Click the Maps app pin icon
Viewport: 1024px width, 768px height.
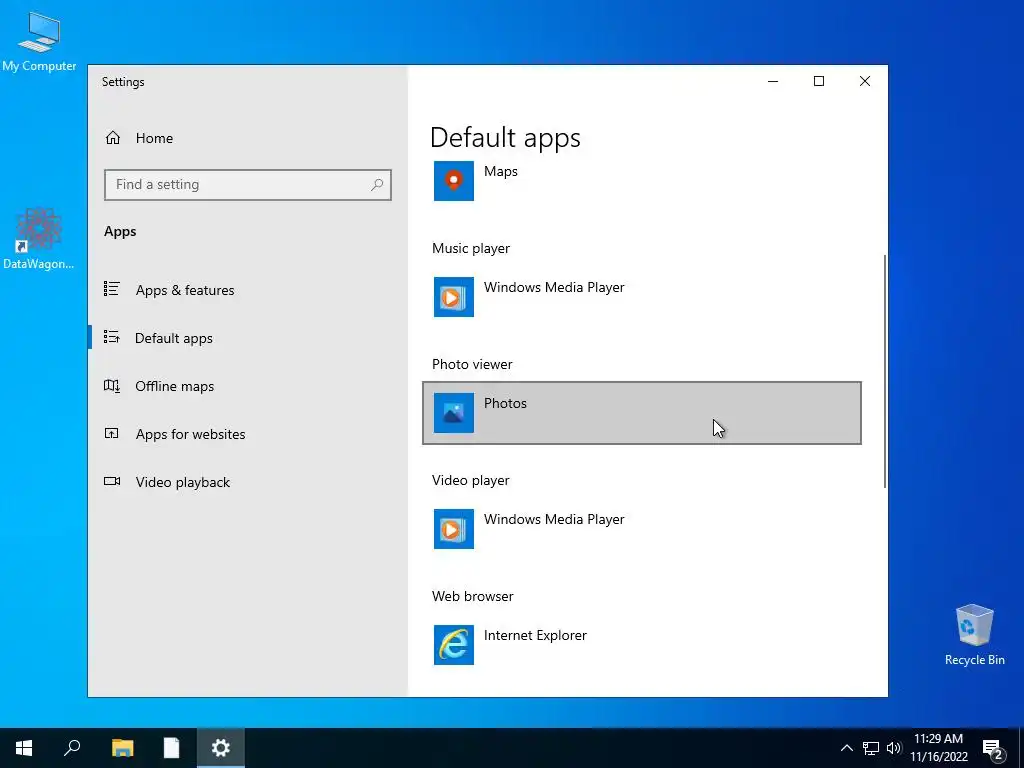coord(454,181)
